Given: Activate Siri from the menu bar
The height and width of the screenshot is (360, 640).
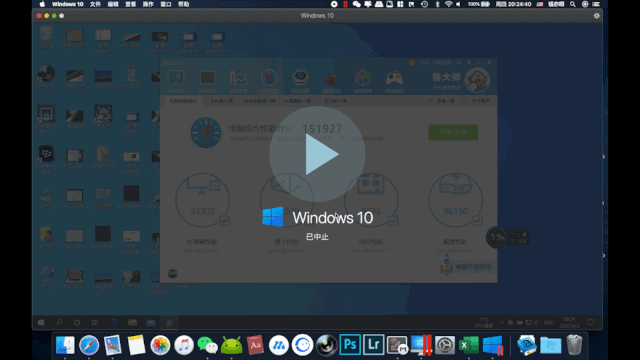Looking at the screenshot, I should click(x=585, y=4).
